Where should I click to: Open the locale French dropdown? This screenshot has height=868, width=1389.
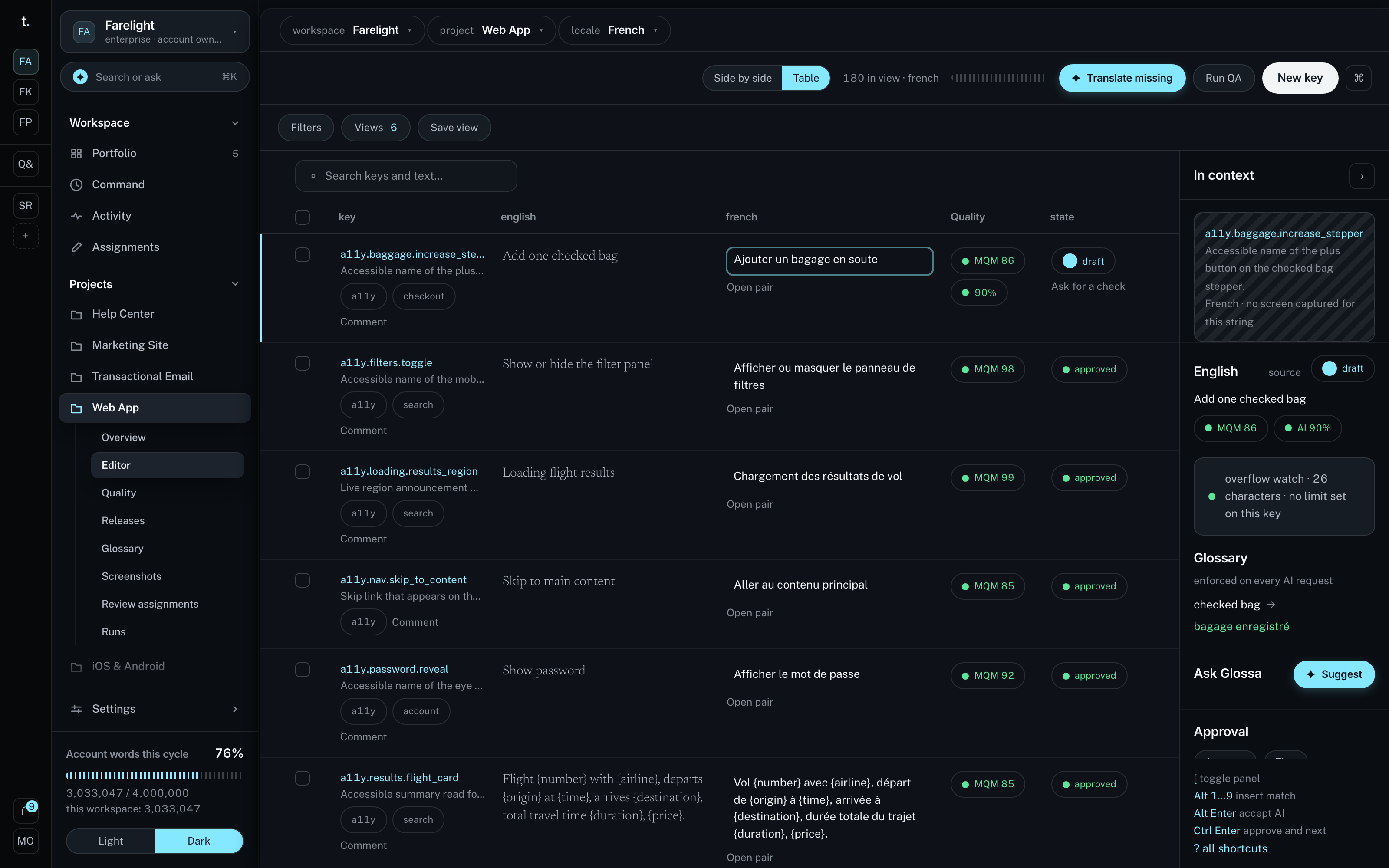[x=614, y=30]
